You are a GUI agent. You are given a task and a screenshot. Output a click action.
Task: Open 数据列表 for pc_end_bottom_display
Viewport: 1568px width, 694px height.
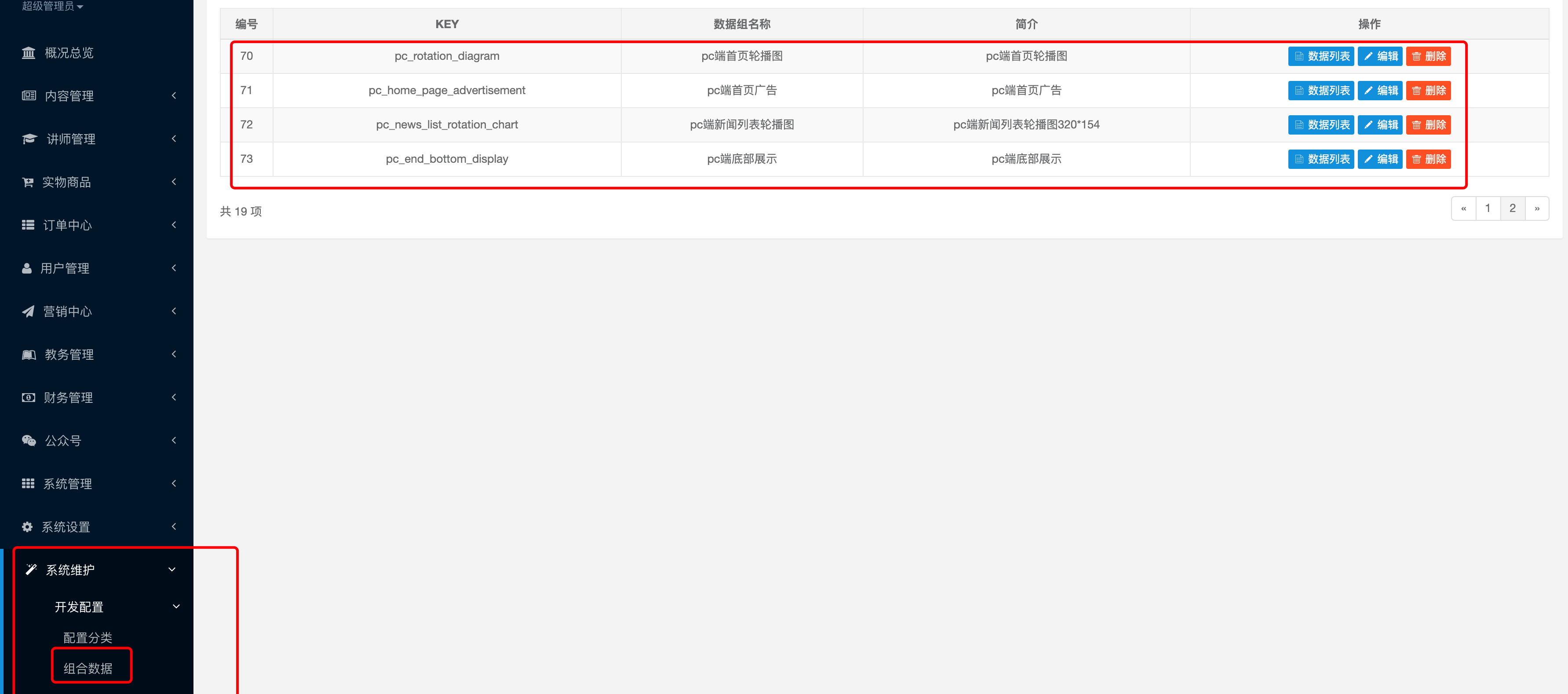[x=1321, y=160]
